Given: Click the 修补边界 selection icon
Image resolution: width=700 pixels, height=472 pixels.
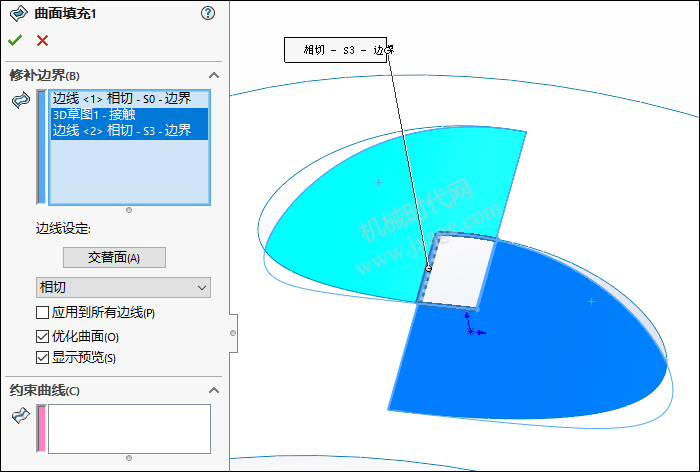Looking at the screenshot, I should coord(21,100).
